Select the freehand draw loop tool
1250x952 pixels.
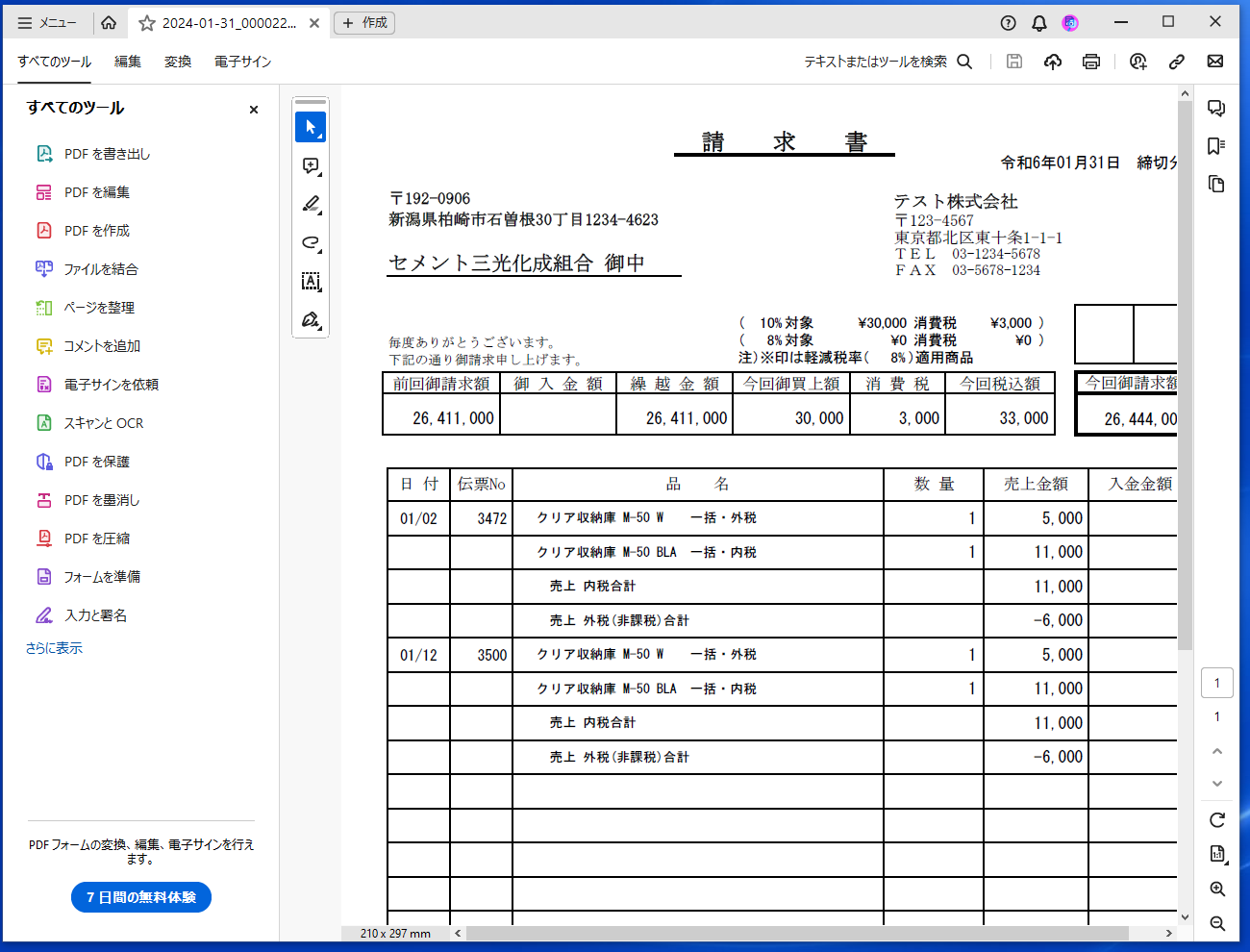click(311, 242)
